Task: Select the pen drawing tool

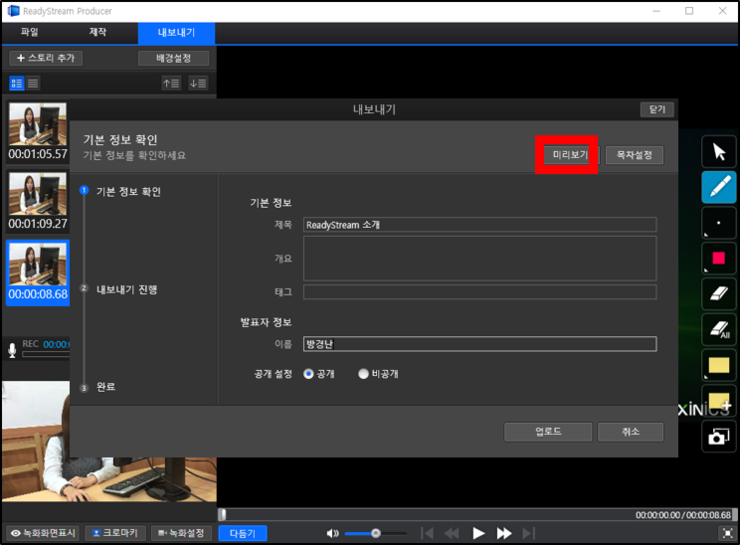Action: tap(719, 187)
